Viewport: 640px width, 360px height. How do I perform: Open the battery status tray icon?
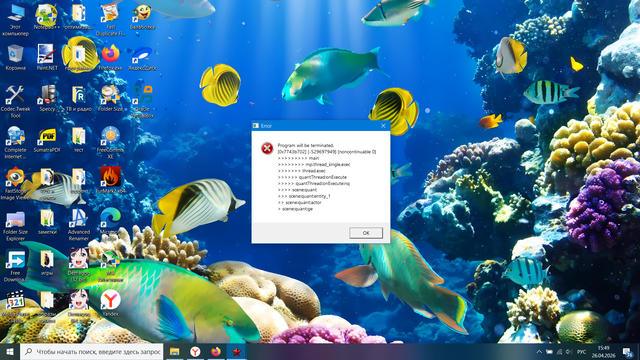(x=549, y=352)
